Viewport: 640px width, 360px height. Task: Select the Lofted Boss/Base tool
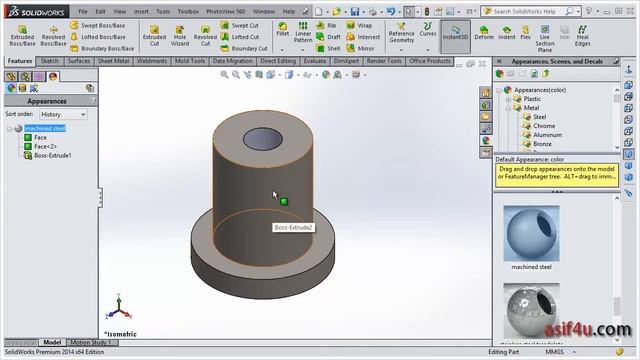click(x=98, y=37)
